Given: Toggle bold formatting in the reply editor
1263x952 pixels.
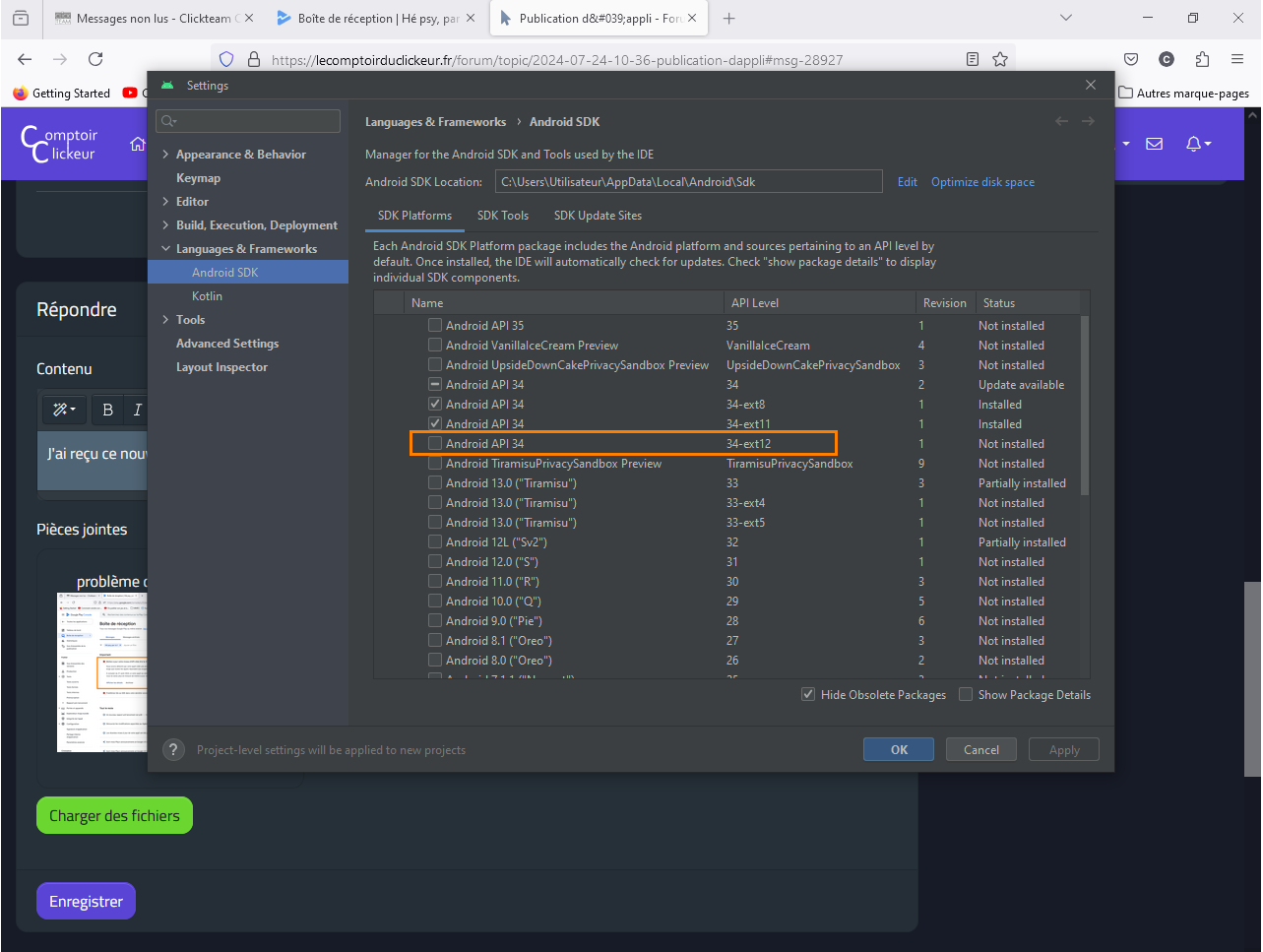Looking at the screenshot, I should [108, 410].
